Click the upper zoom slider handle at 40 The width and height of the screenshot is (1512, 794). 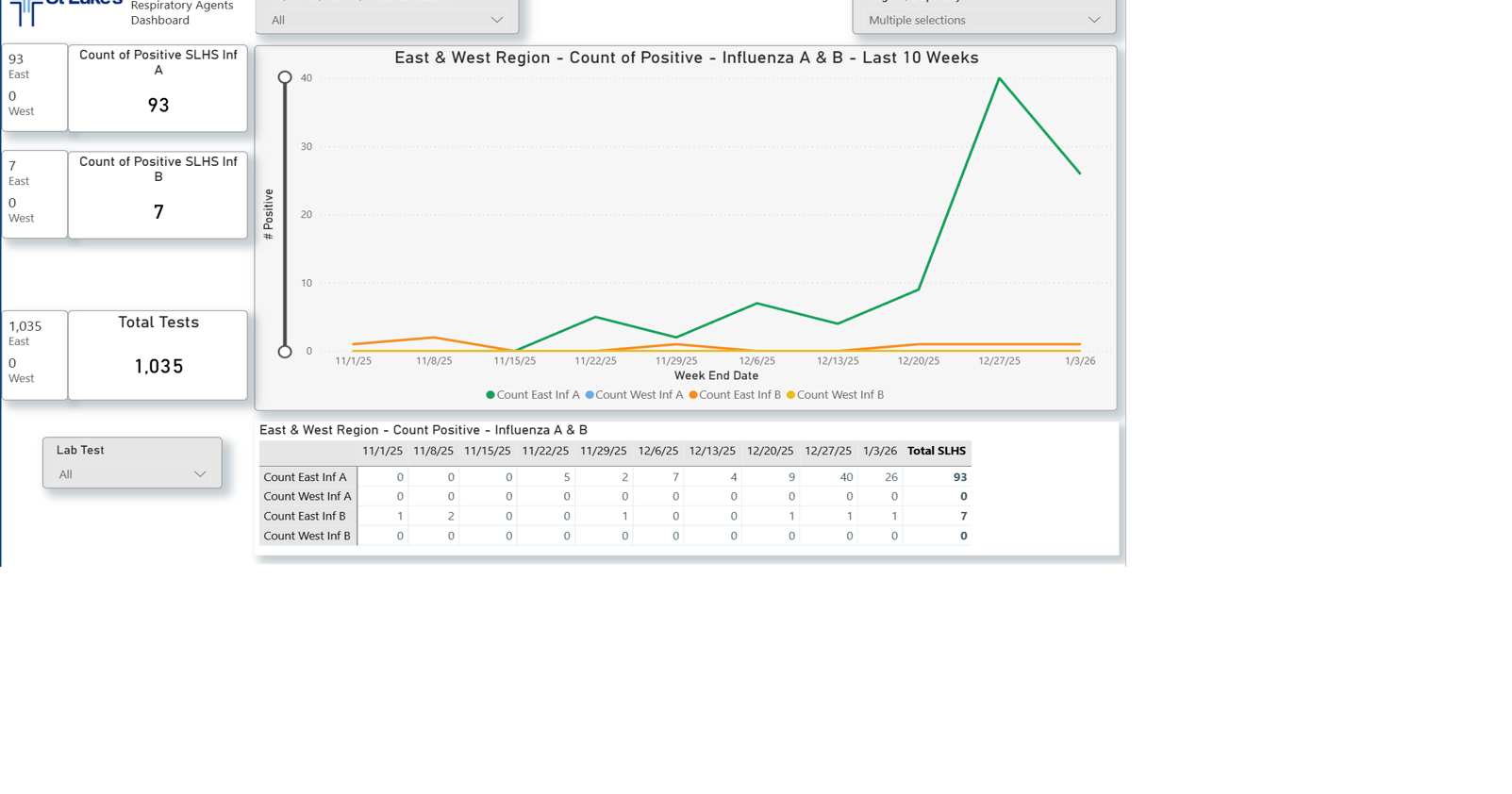[285, 77]
